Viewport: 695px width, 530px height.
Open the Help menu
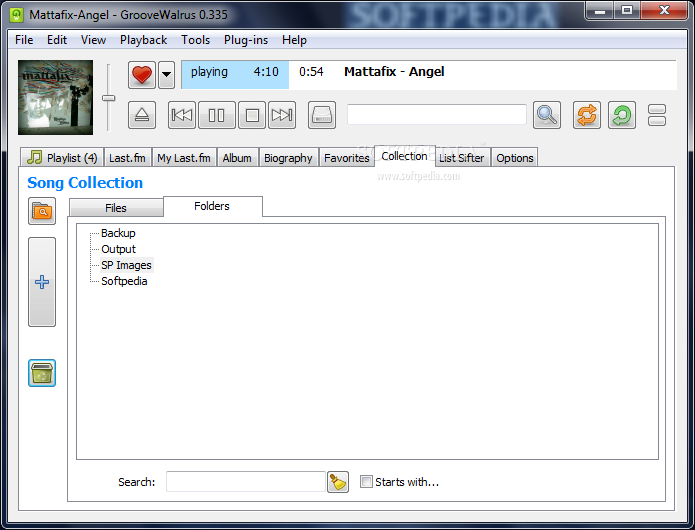(x=294, y=40)
